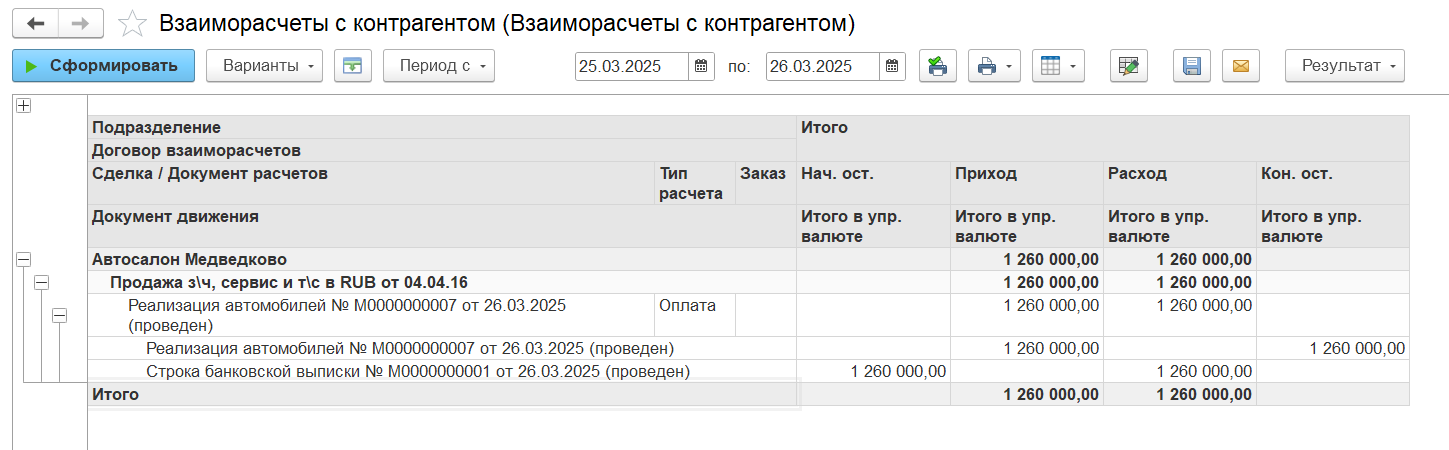This screenshot has width=1449, height=450.
Task: Expand report header with plus box
Action: pos(23,105)
